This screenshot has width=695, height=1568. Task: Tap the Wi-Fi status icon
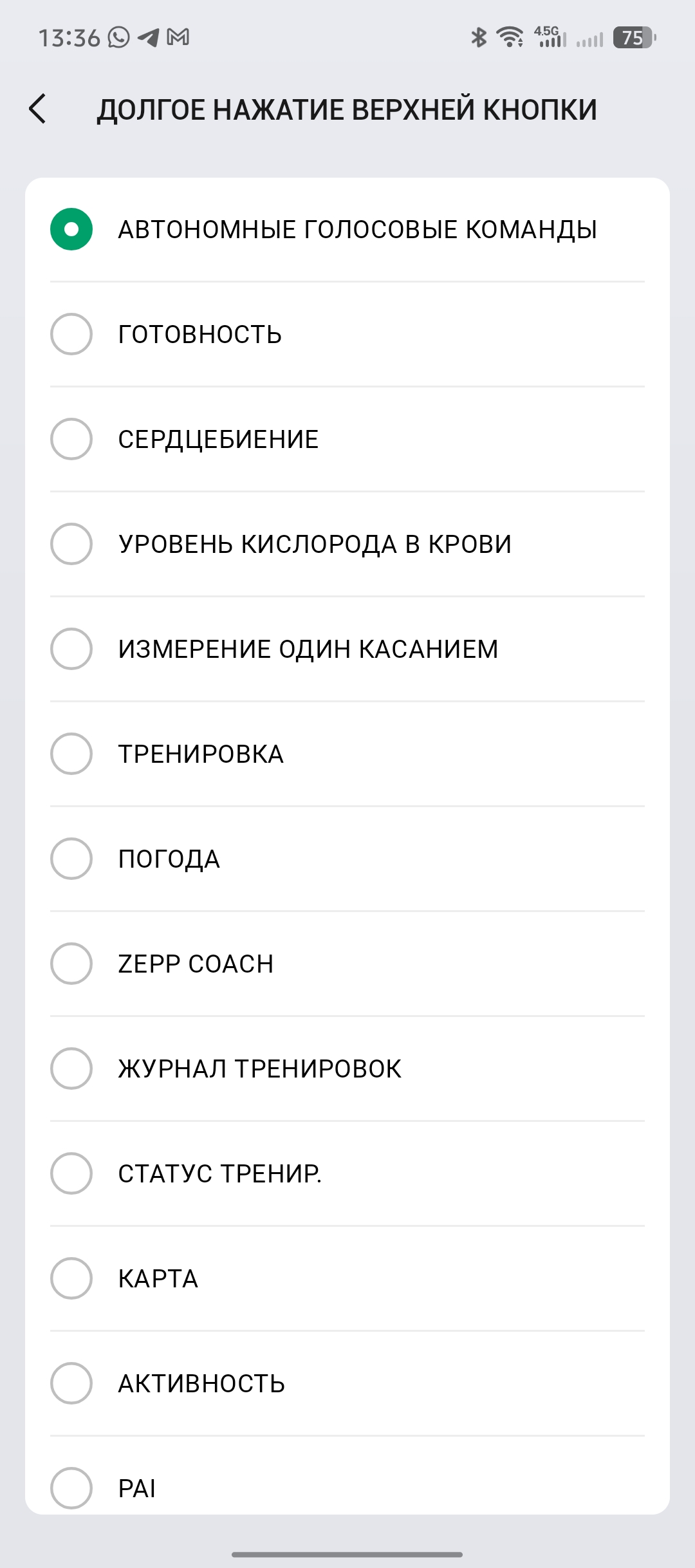[x=511, y=37]
